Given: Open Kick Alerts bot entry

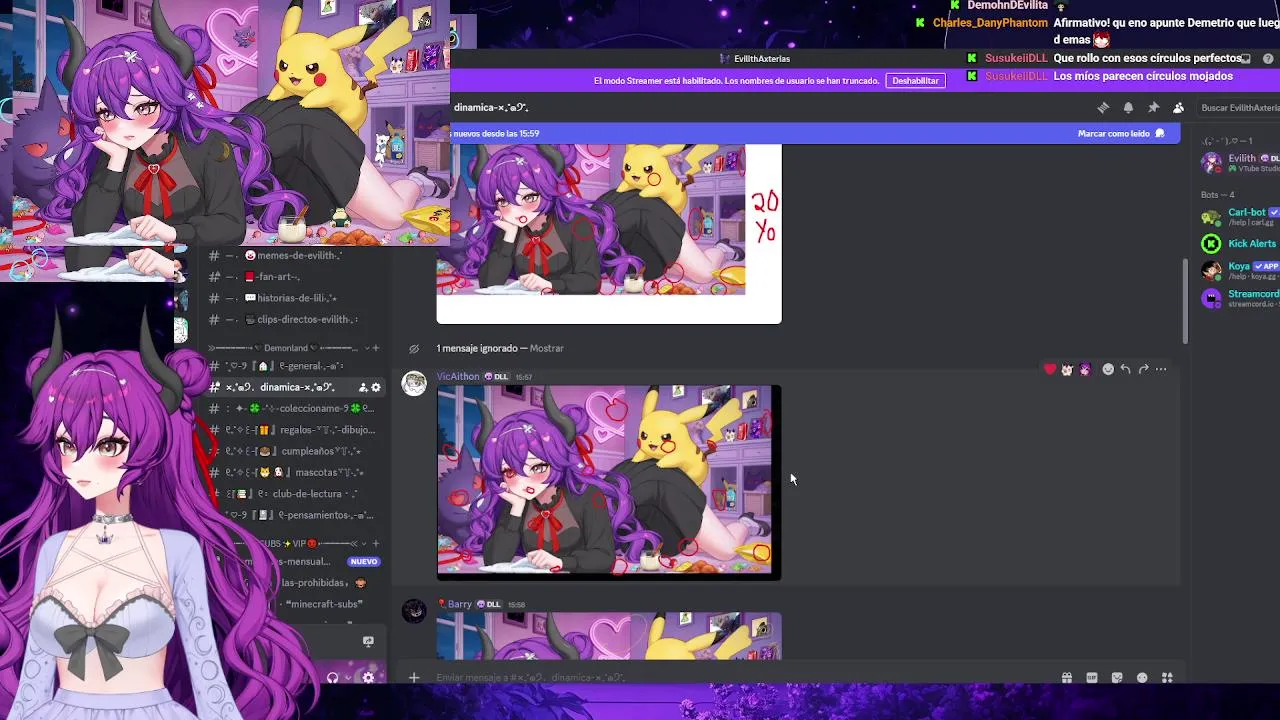Looking at the screenshot, I should click(x=1240, y=244).
